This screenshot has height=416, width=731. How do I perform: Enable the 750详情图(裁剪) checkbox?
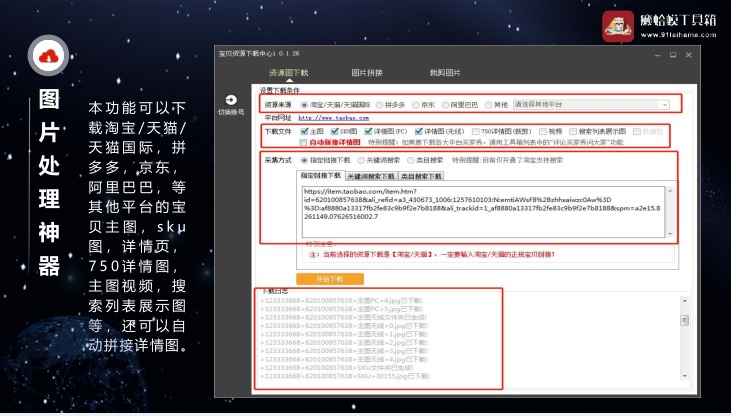(476, 132)
